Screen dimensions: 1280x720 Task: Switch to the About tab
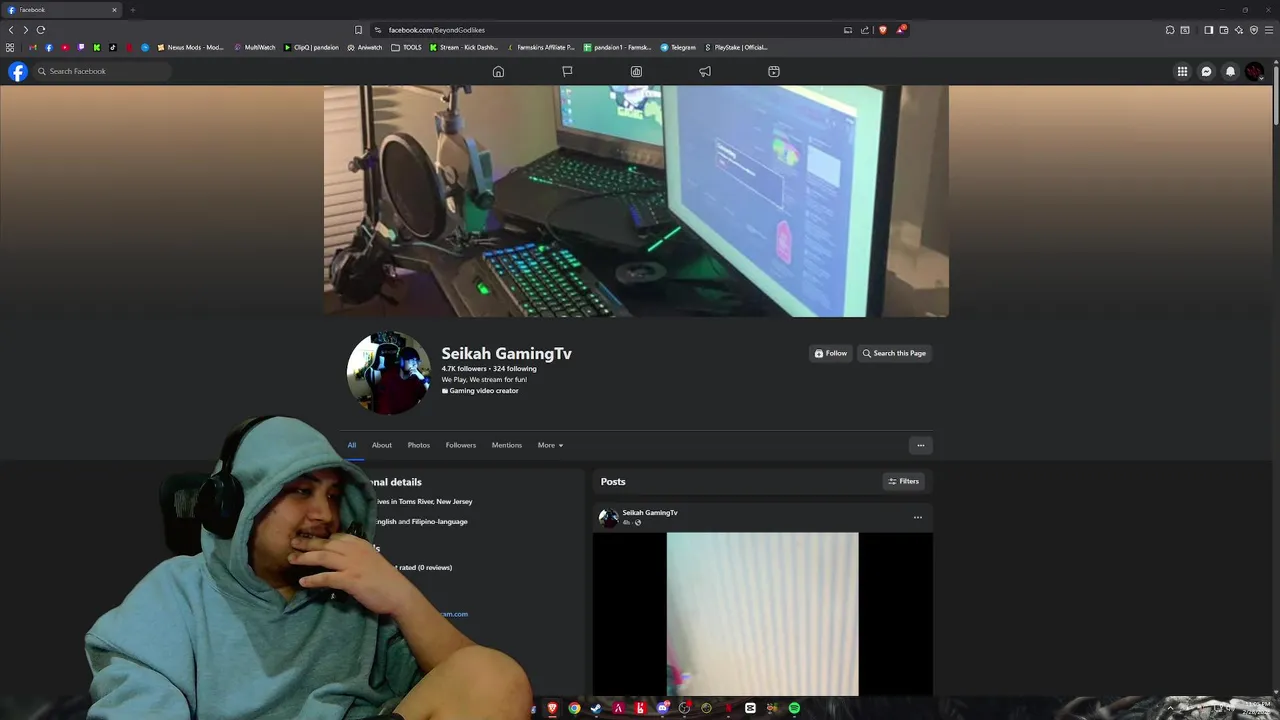(382, 445)
